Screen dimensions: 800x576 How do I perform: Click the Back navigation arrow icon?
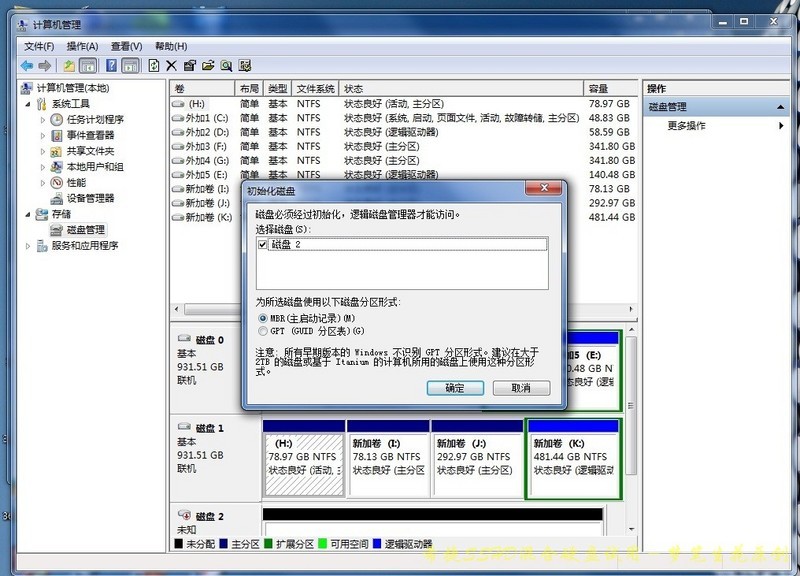[27, 65]
